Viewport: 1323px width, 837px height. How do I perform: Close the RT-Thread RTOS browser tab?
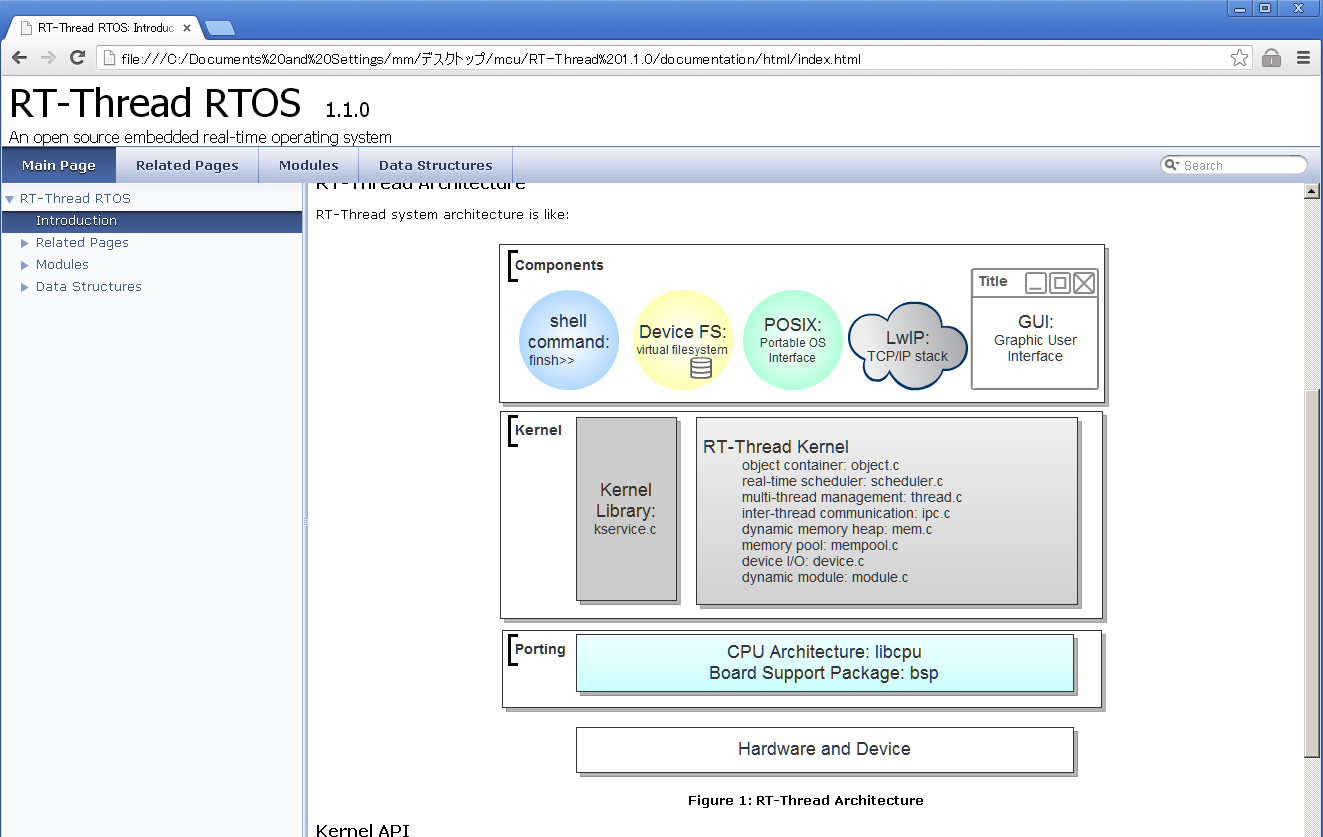point(187,28)
